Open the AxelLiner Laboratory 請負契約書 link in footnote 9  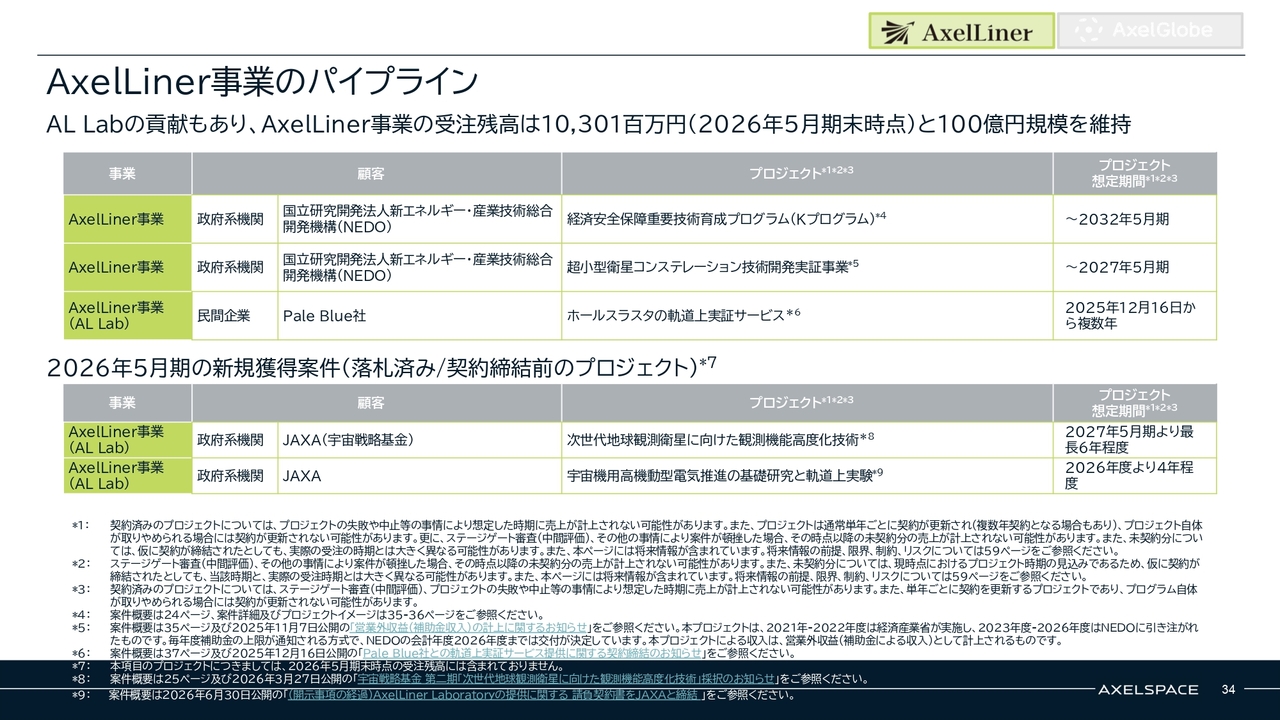click(495, 694)
